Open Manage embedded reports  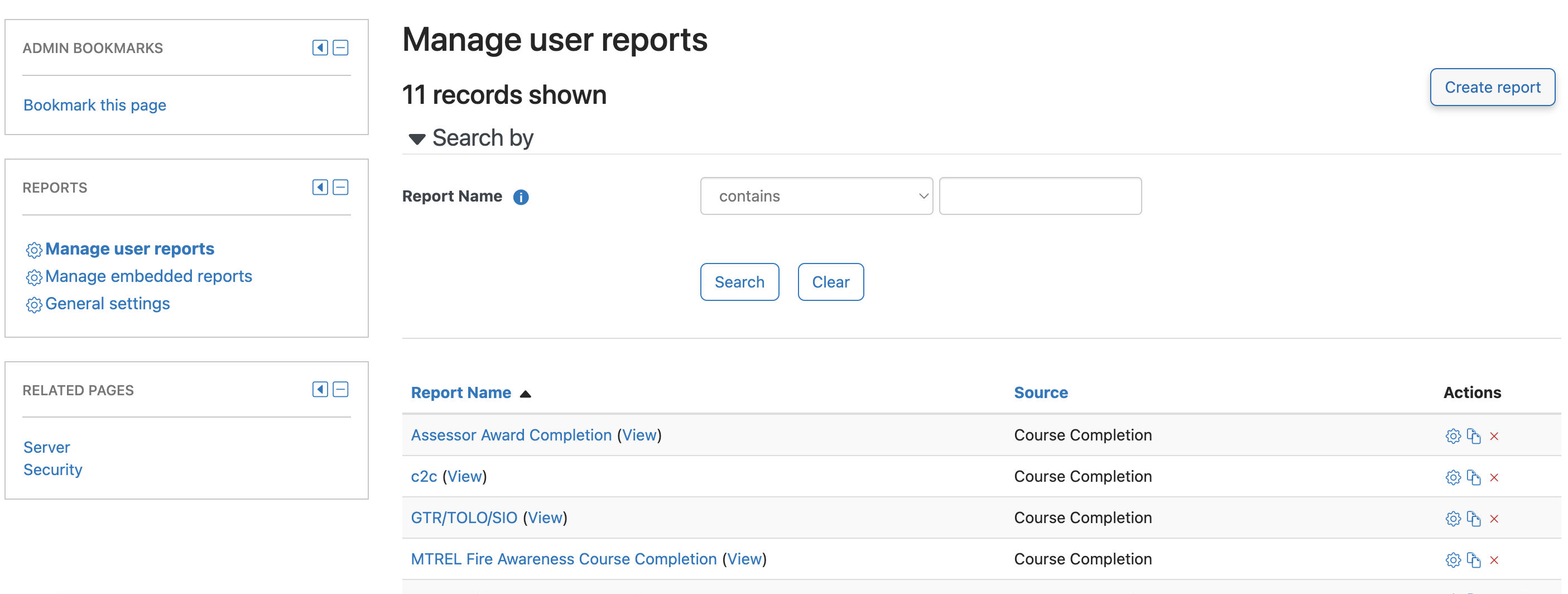[148, 276]
